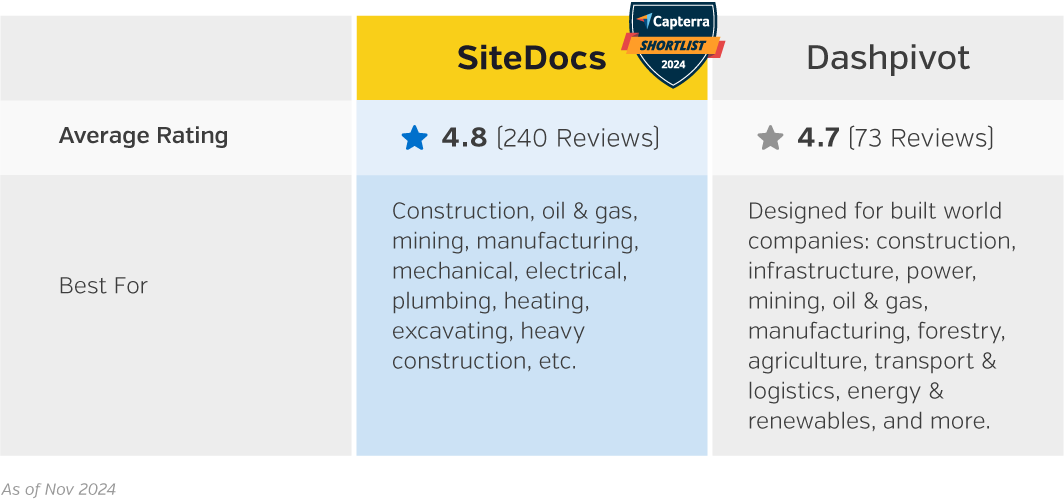Open SiteDocs' 240 Reviews link
This screenshot has width=1064, height=500.
pyautogui.click(x=578, y=138)
